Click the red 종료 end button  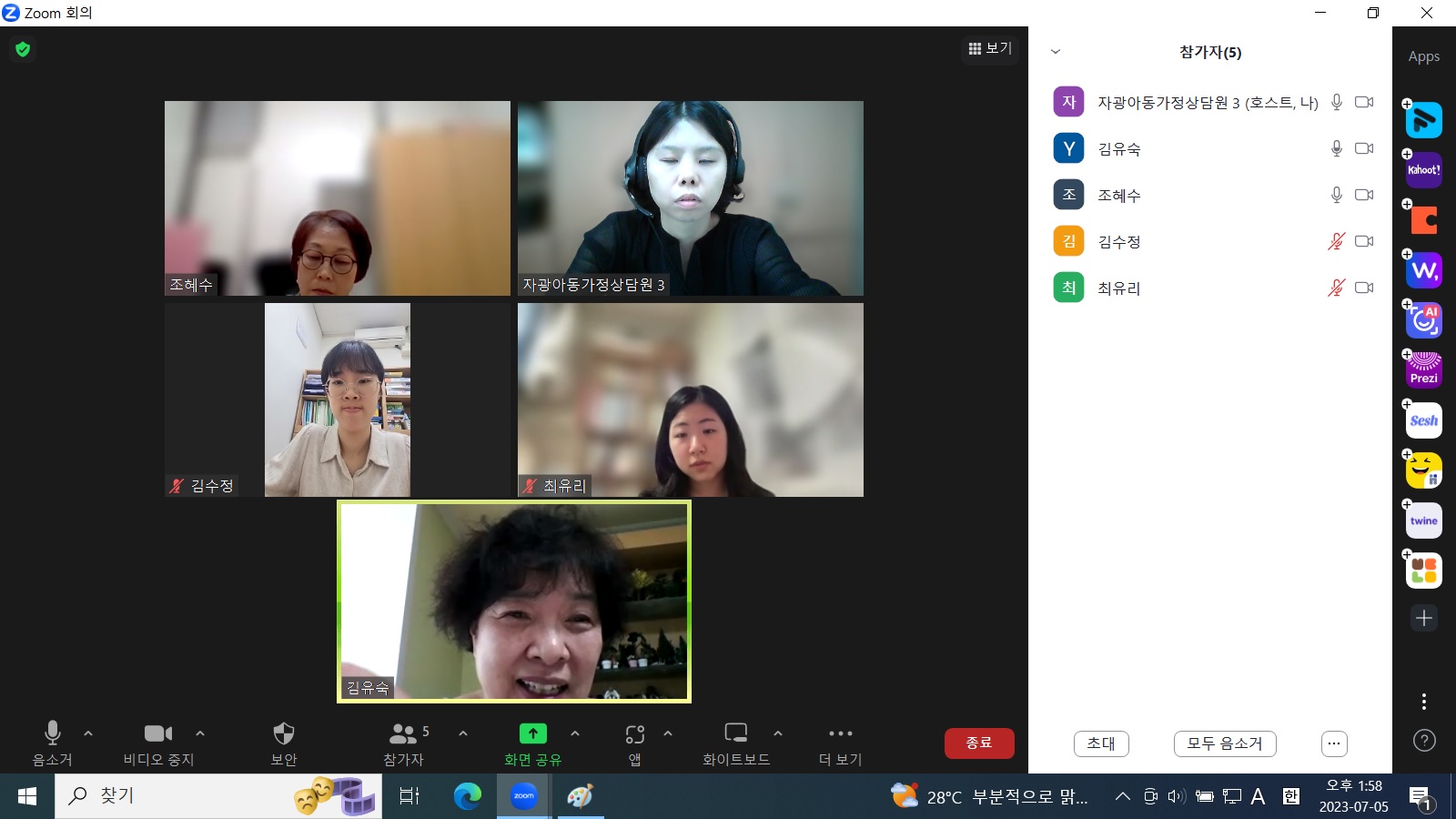(979, 743)
